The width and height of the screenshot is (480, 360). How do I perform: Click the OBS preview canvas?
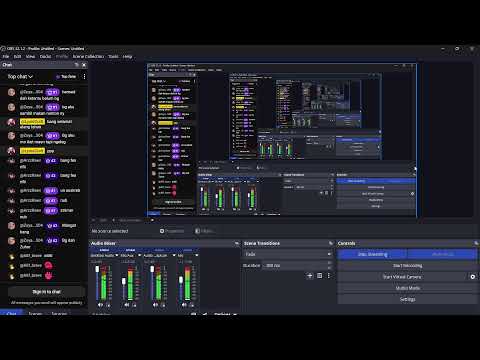282,140
